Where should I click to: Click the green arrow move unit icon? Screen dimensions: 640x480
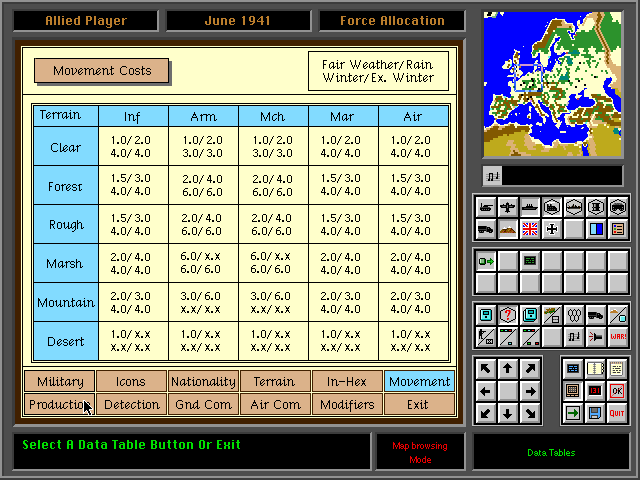[486, 261]
